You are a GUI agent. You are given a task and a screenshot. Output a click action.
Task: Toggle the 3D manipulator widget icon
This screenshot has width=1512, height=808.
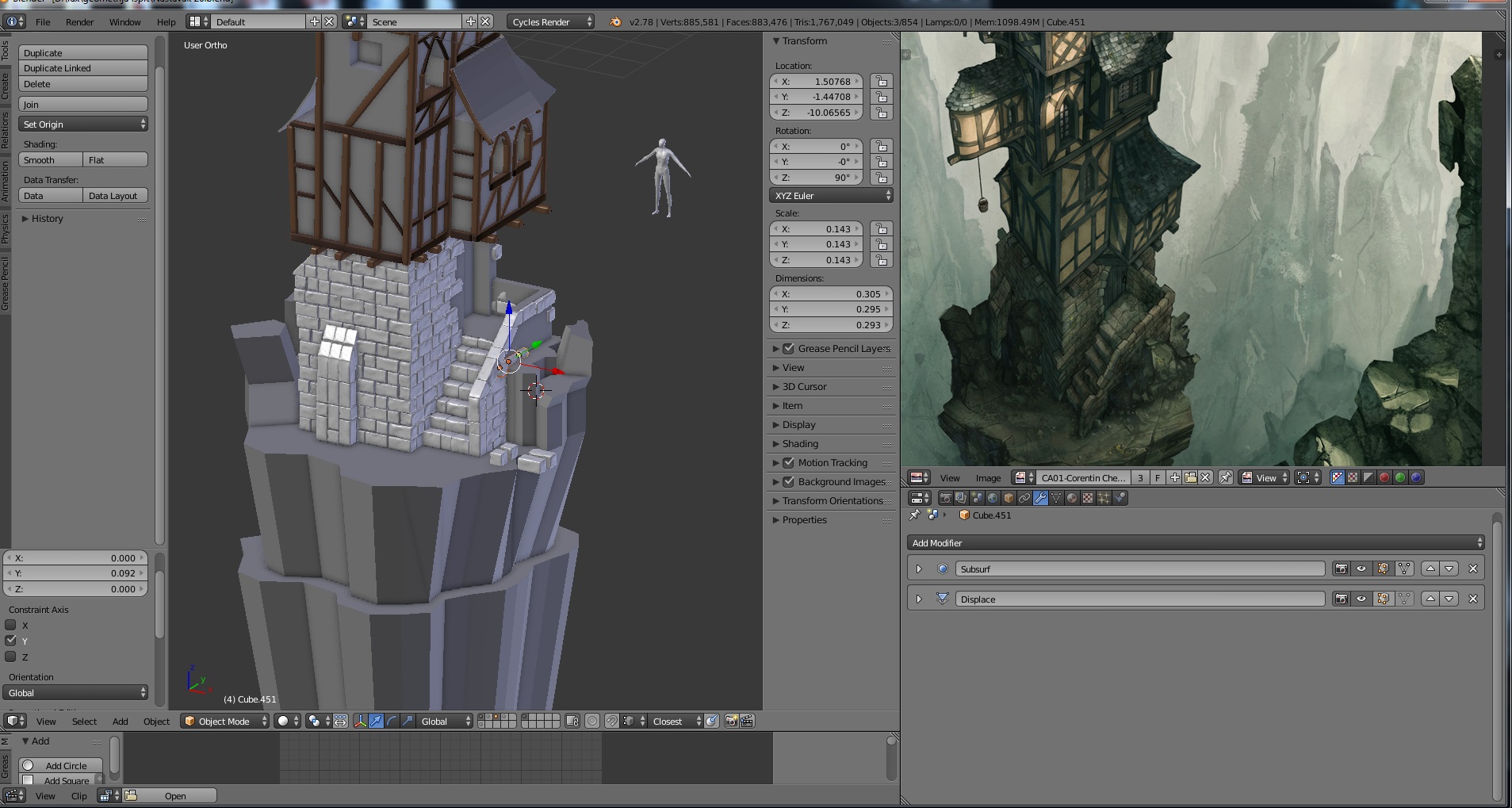click(x=360, y=721)
